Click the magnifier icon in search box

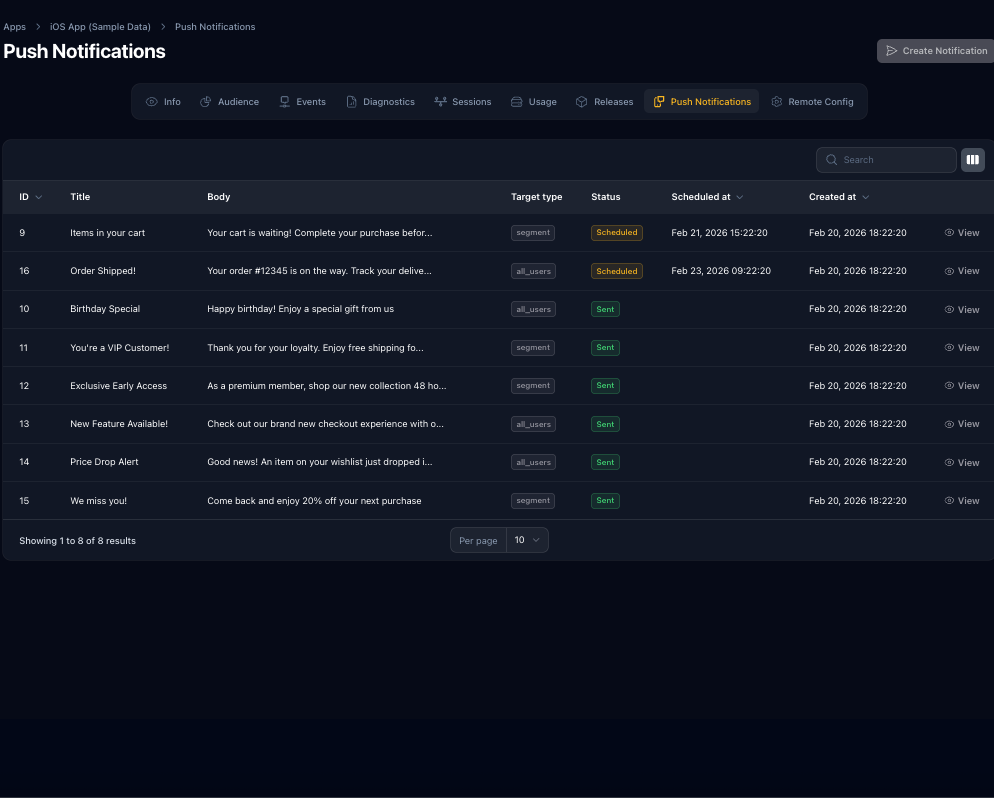click(x=832, y=160)
